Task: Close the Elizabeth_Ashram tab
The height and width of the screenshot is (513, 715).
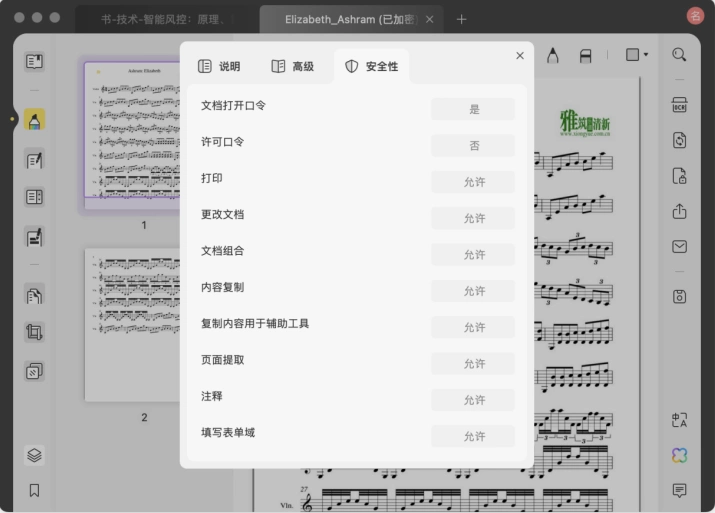Action: (x=430, y=20)
